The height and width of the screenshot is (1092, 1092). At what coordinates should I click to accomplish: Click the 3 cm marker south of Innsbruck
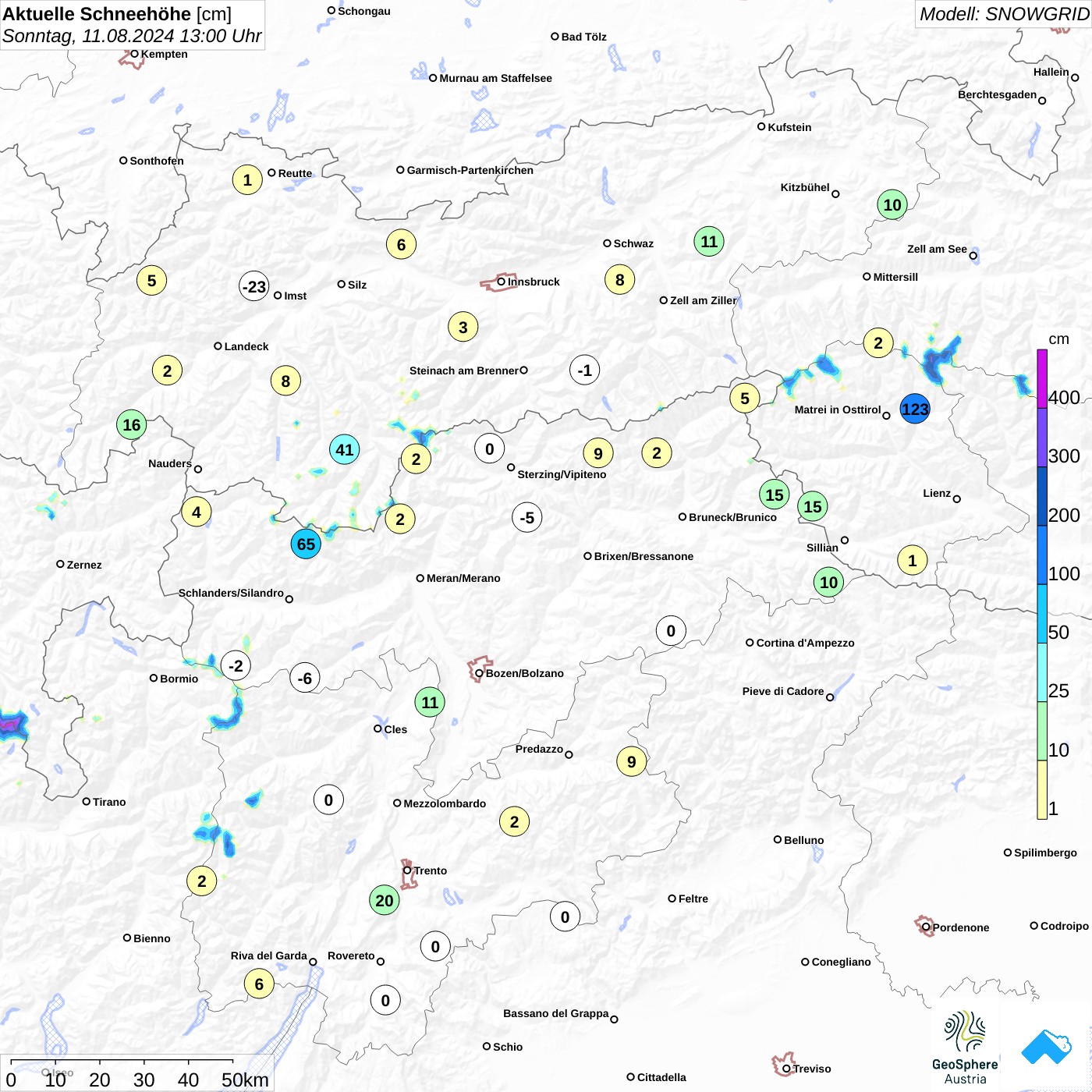pyautogui.click(x=463, y=327)
